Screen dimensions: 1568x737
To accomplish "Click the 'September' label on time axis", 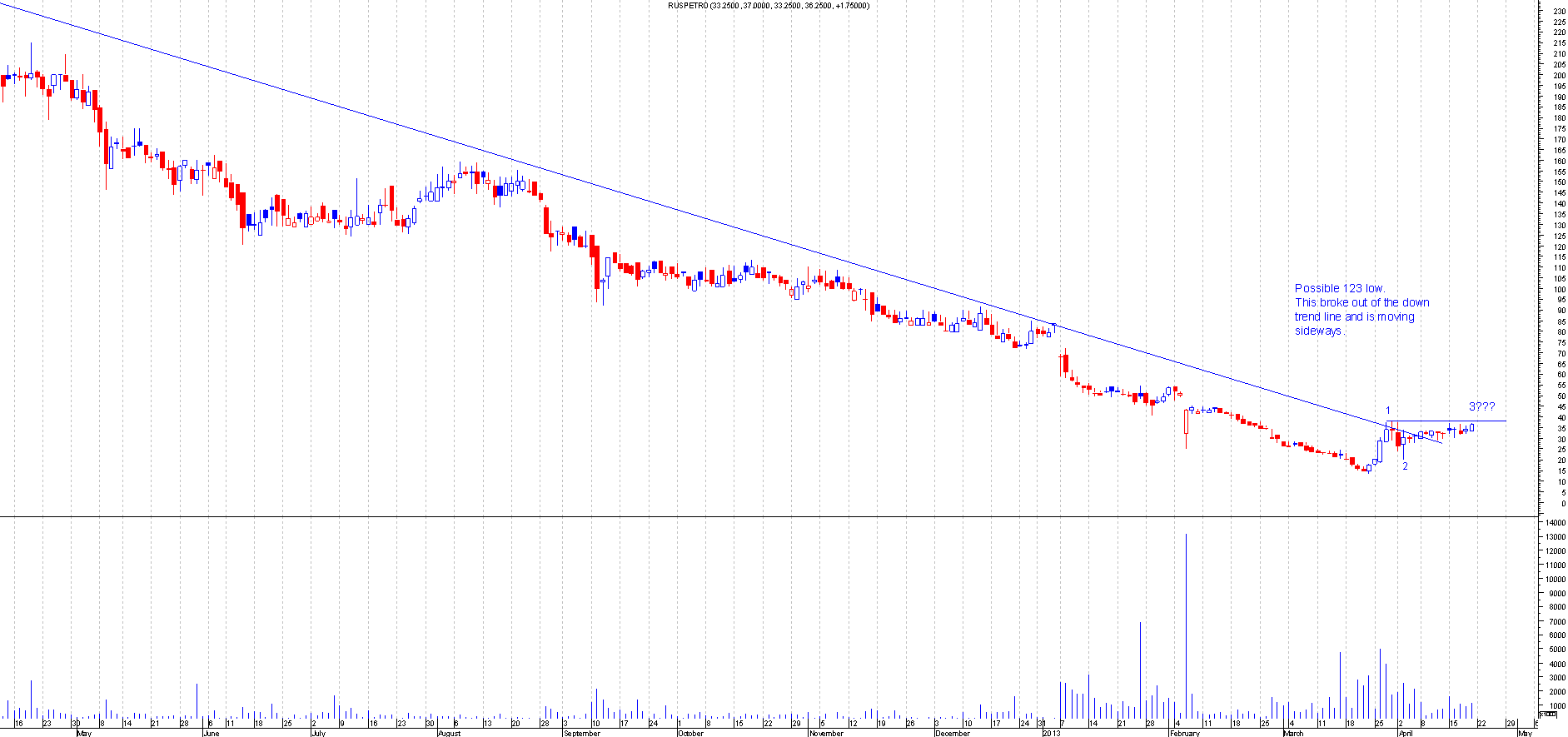I will (x=581, y=734).
